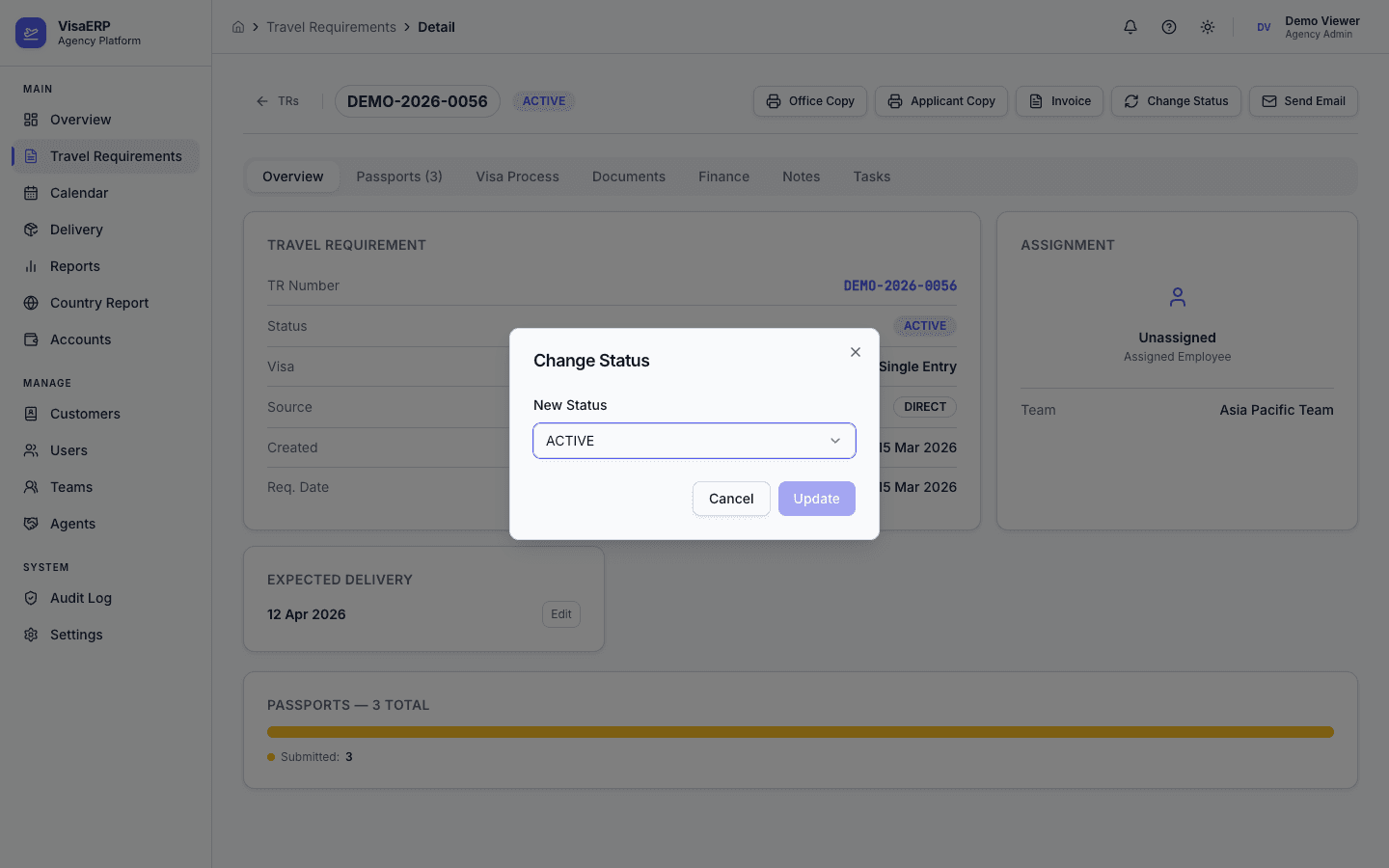This screenshot has height=868, width=1389.
Task: Expand the Change Status toolbar menu
Action: [1176, 100]
